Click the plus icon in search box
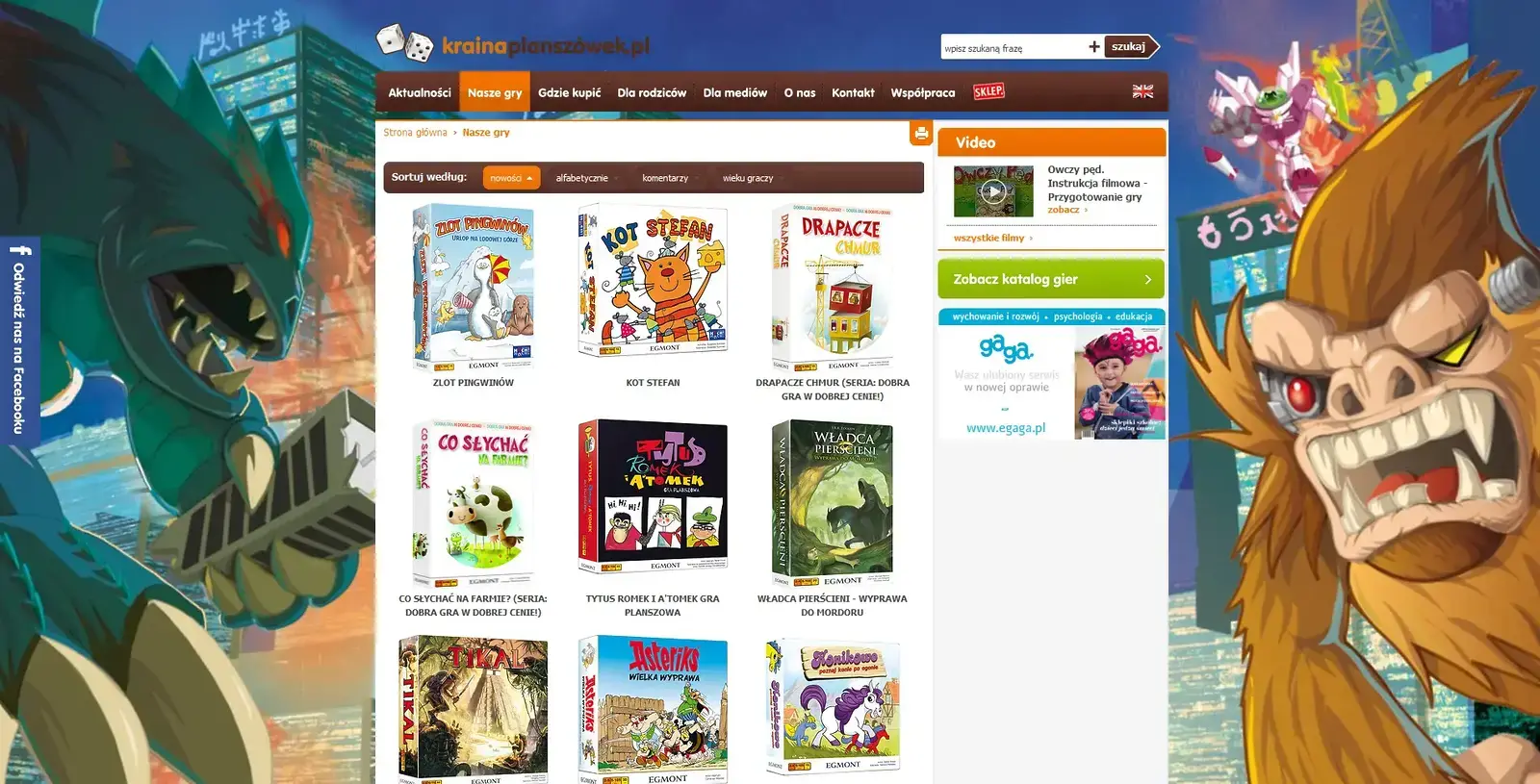 (1094, 46)
